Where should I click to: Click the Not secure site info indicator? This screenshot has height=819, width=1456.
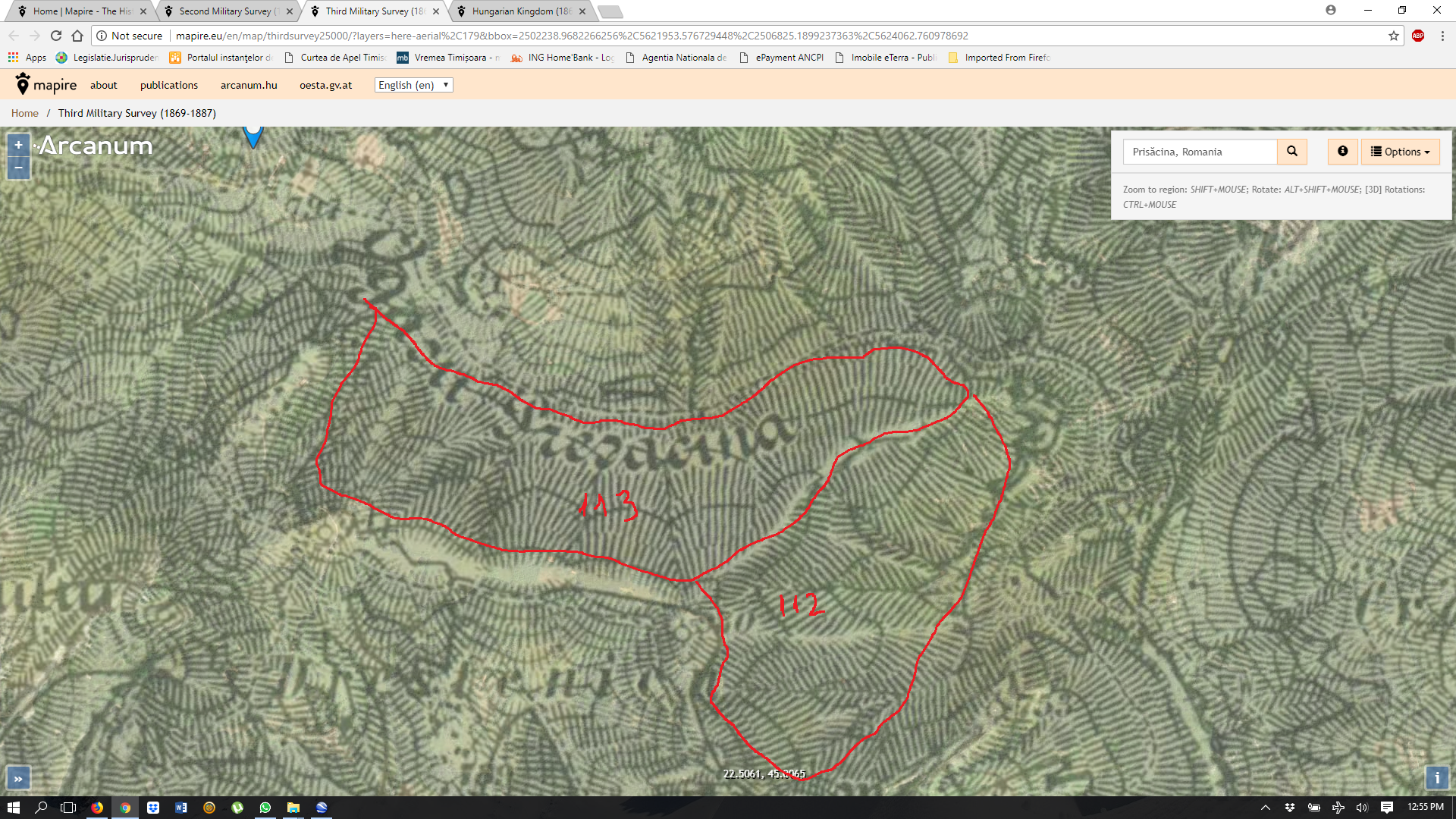pos(130,36)
